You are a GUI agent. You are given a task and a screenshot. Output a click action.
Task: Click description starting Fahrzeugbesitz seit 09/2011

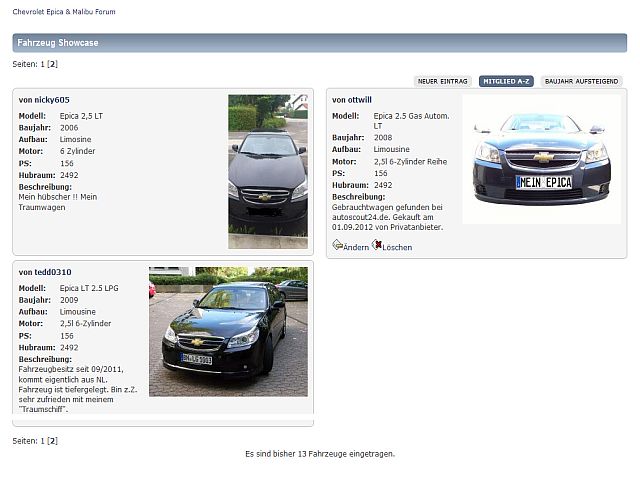(x=78, y=389)
